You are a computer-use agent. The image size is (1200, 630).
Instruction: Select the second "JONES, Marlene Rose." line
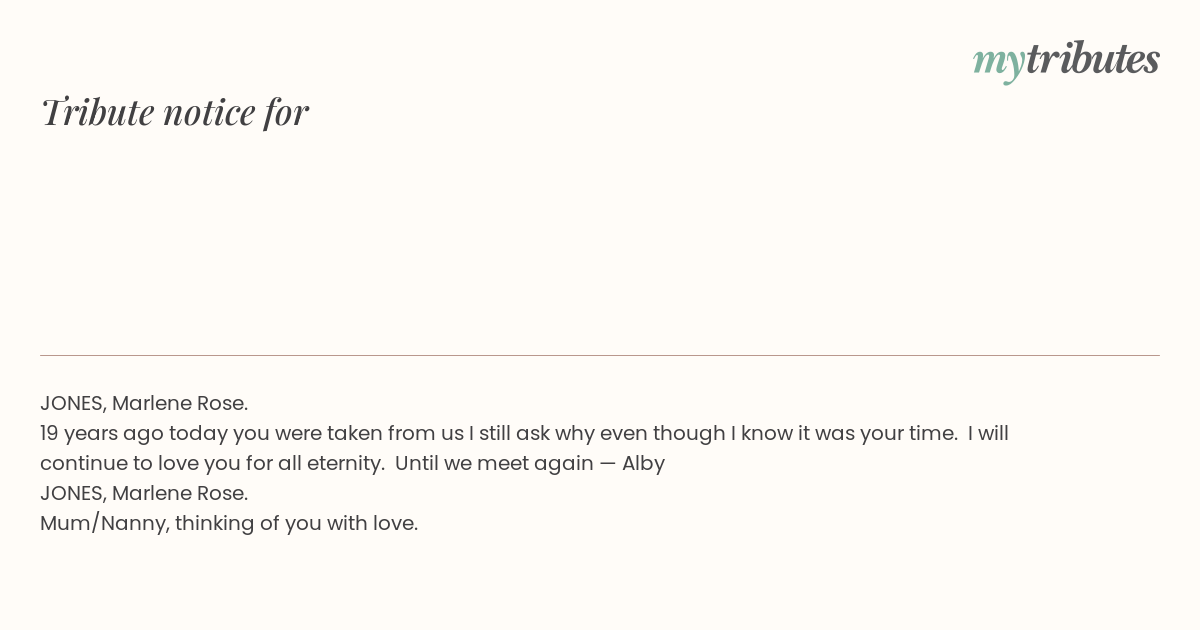[x=144, y=493]
